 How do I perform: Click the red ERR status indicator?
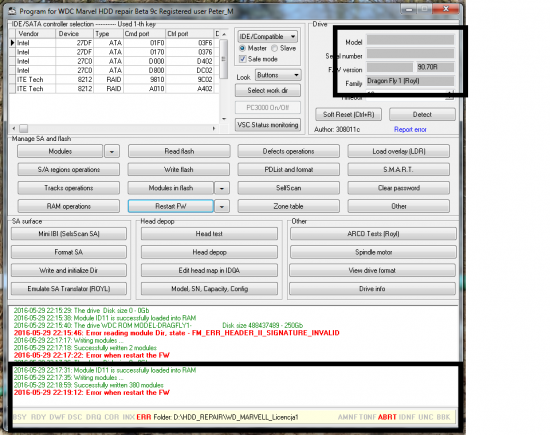coord(143,417)
